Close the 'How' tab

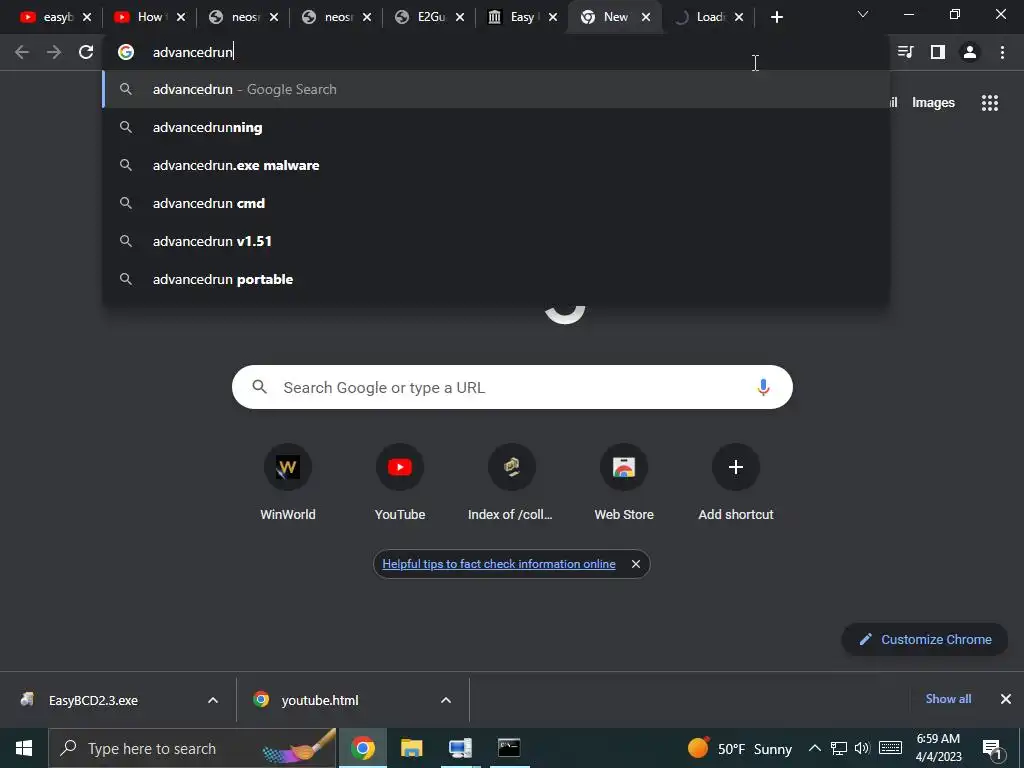(181, 17)
